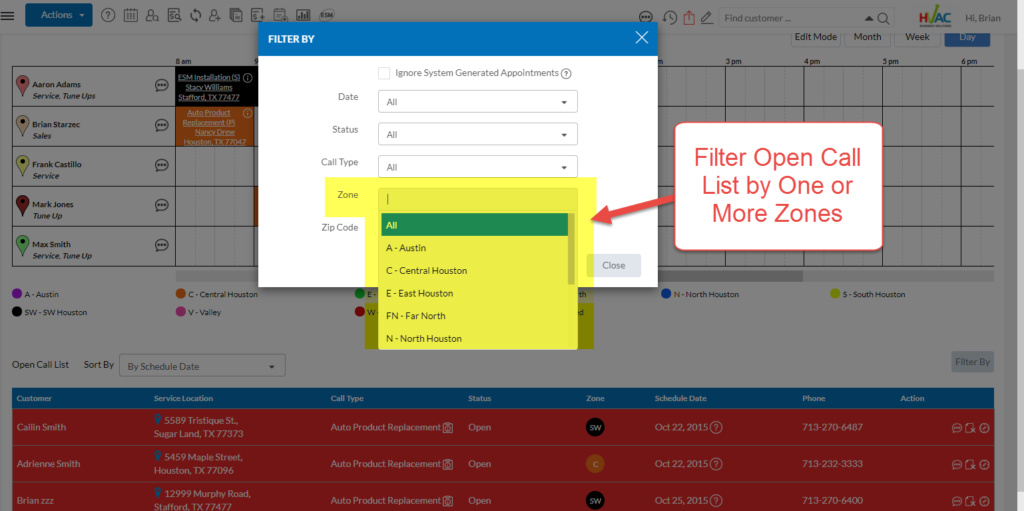The image size is (1024, 511).
Task: Open the Actions dropdown button
Action: [x=59, y=15]
